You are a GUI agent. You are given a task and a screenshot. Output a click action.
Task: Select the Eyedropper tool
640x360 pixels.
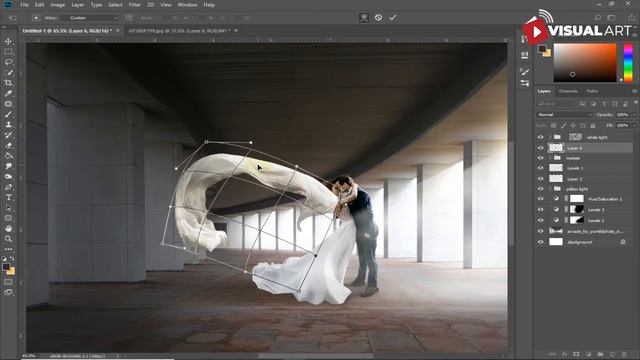pyautogui.click(x=8, y=93)
